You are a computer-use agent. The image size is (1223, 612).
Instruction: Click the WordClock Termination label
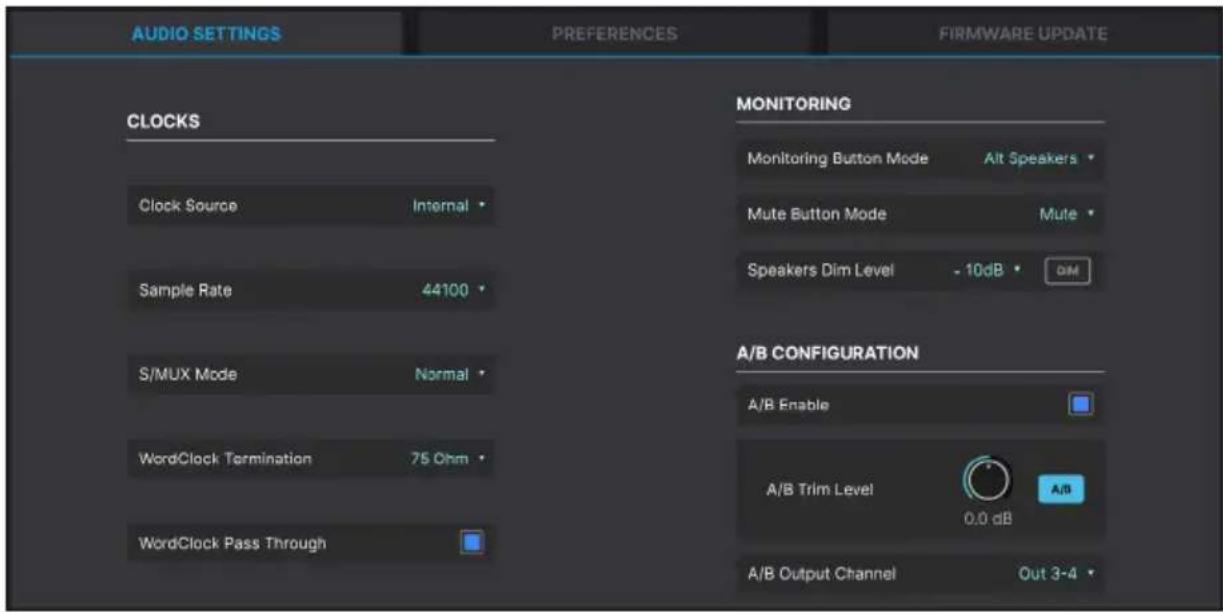pyautogui.click(x=225, y=458)
